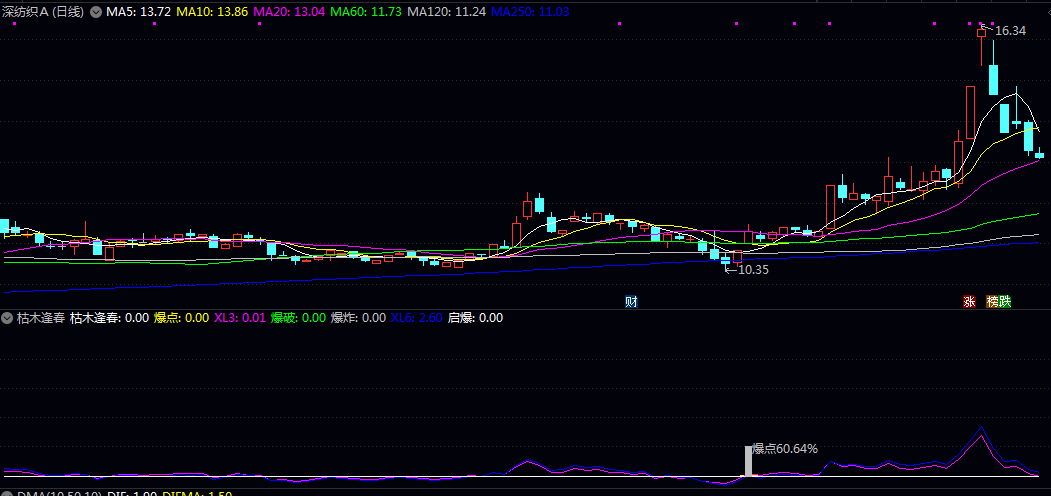Click the 启爆: 0.00 label

475,318
